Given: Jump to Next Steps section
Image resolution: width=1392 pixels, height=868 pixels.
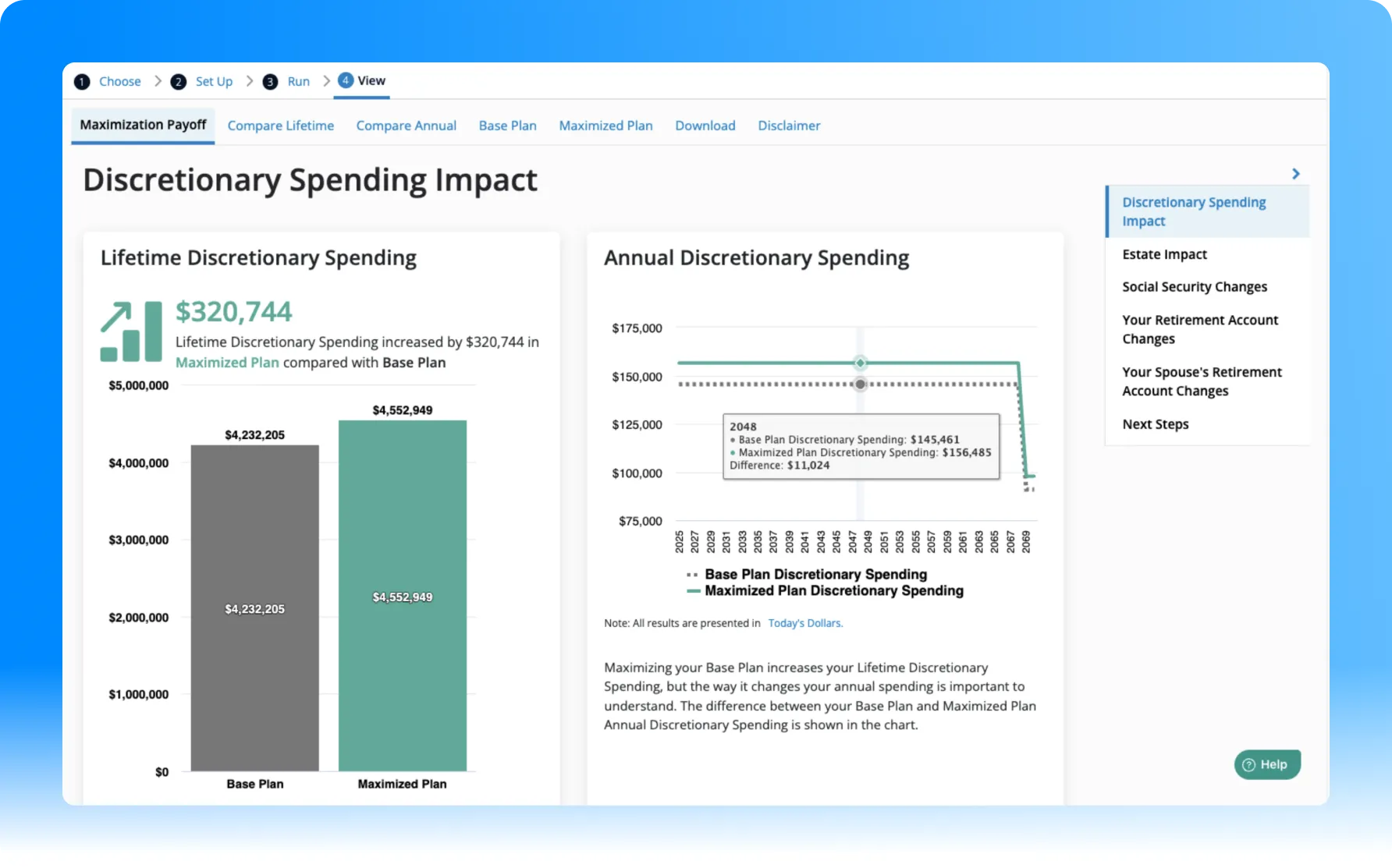Looking at the screenshot, I should 1156,424.
